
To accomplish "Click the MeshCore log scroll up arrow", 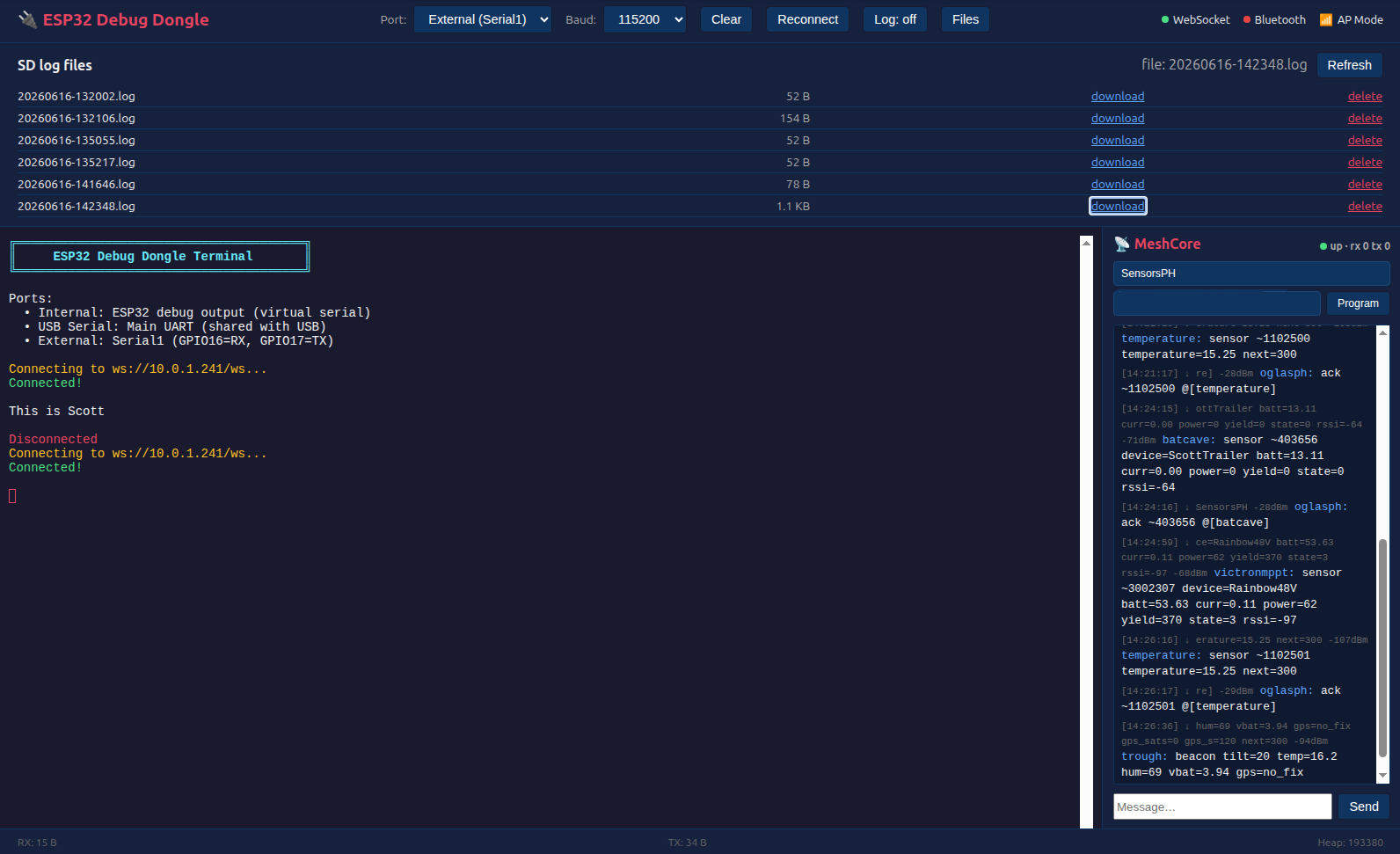I will 1382,332.
